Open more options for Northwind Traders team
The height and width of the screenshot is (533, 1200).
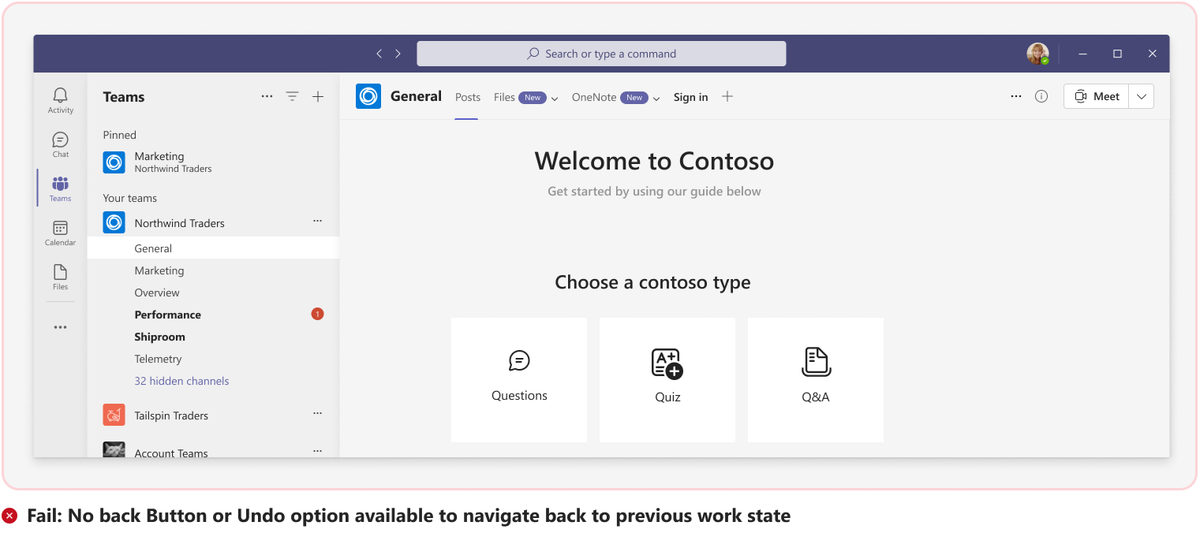tap(318, 221)
